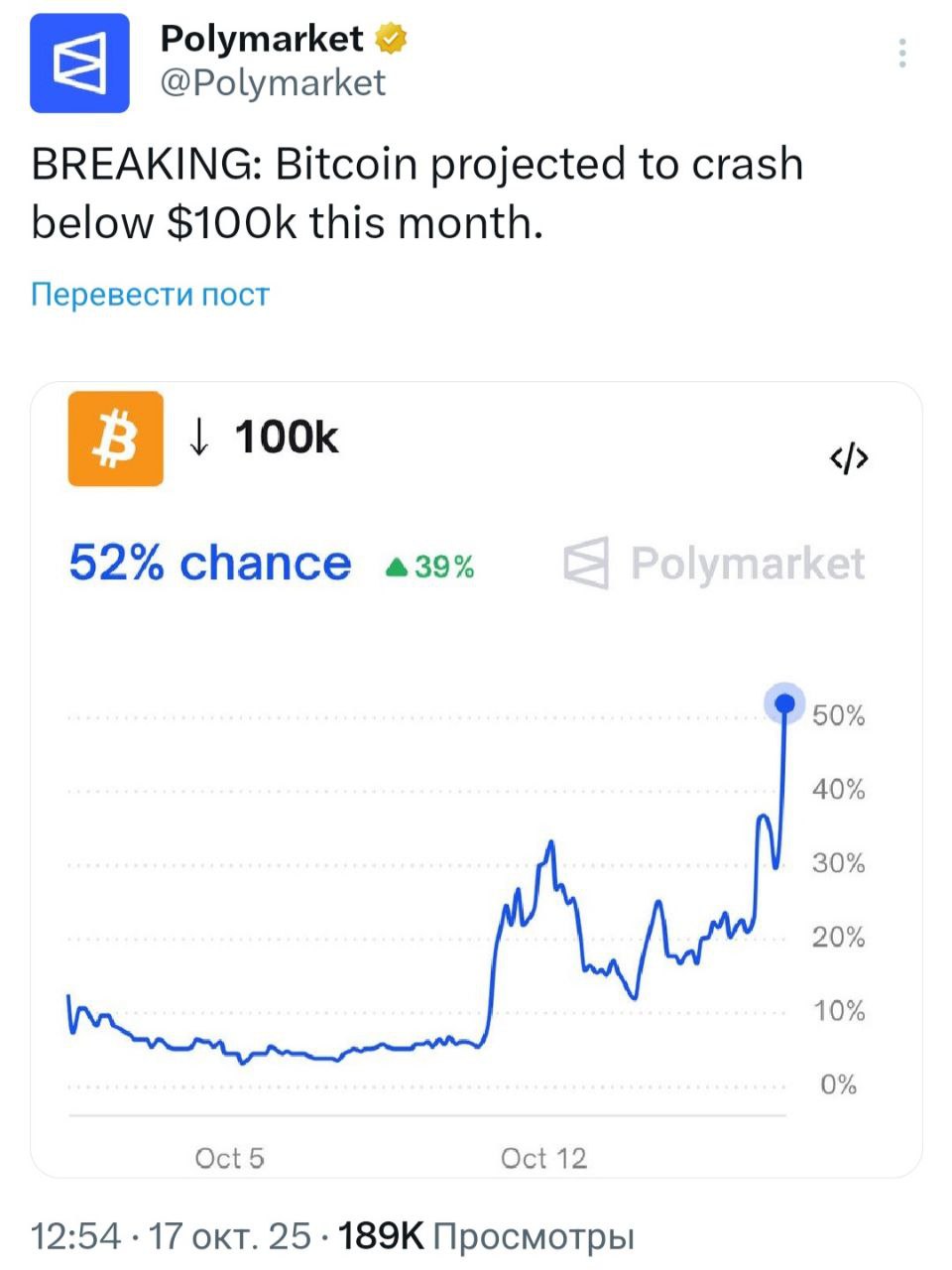Click the green up triangle indicator
The width and height of the screenshot is (952, 1270).
tap(397, 567)
